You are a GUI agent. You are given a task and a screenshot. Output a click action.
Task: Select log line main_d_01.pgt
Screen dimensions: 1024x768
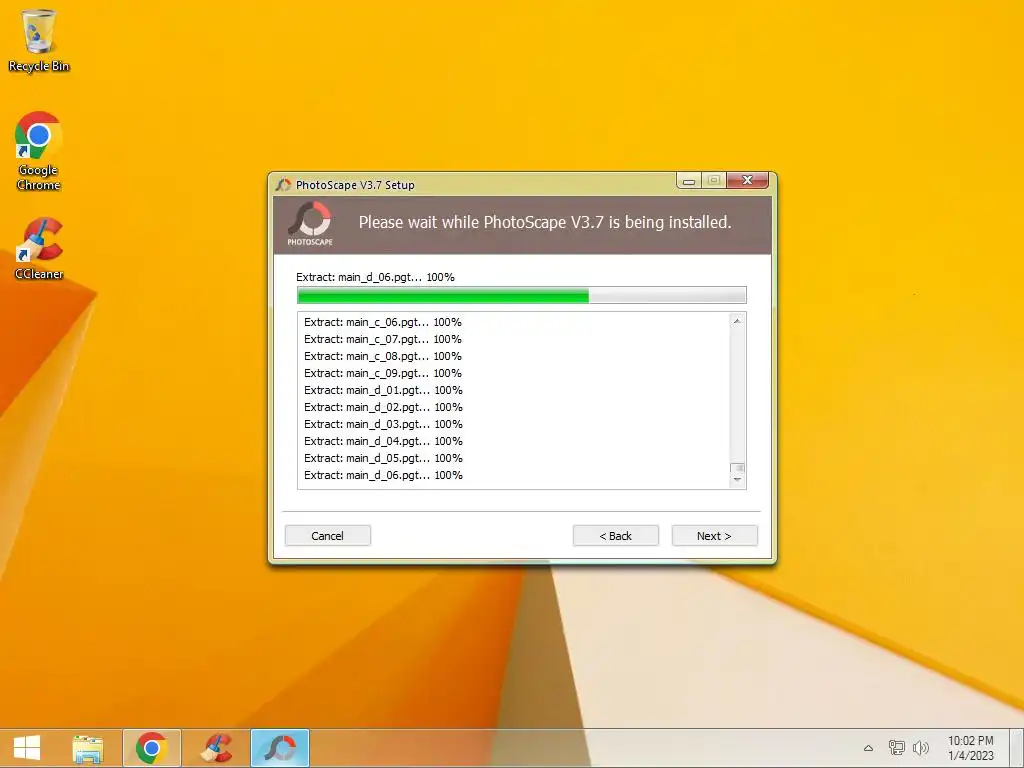383,390
